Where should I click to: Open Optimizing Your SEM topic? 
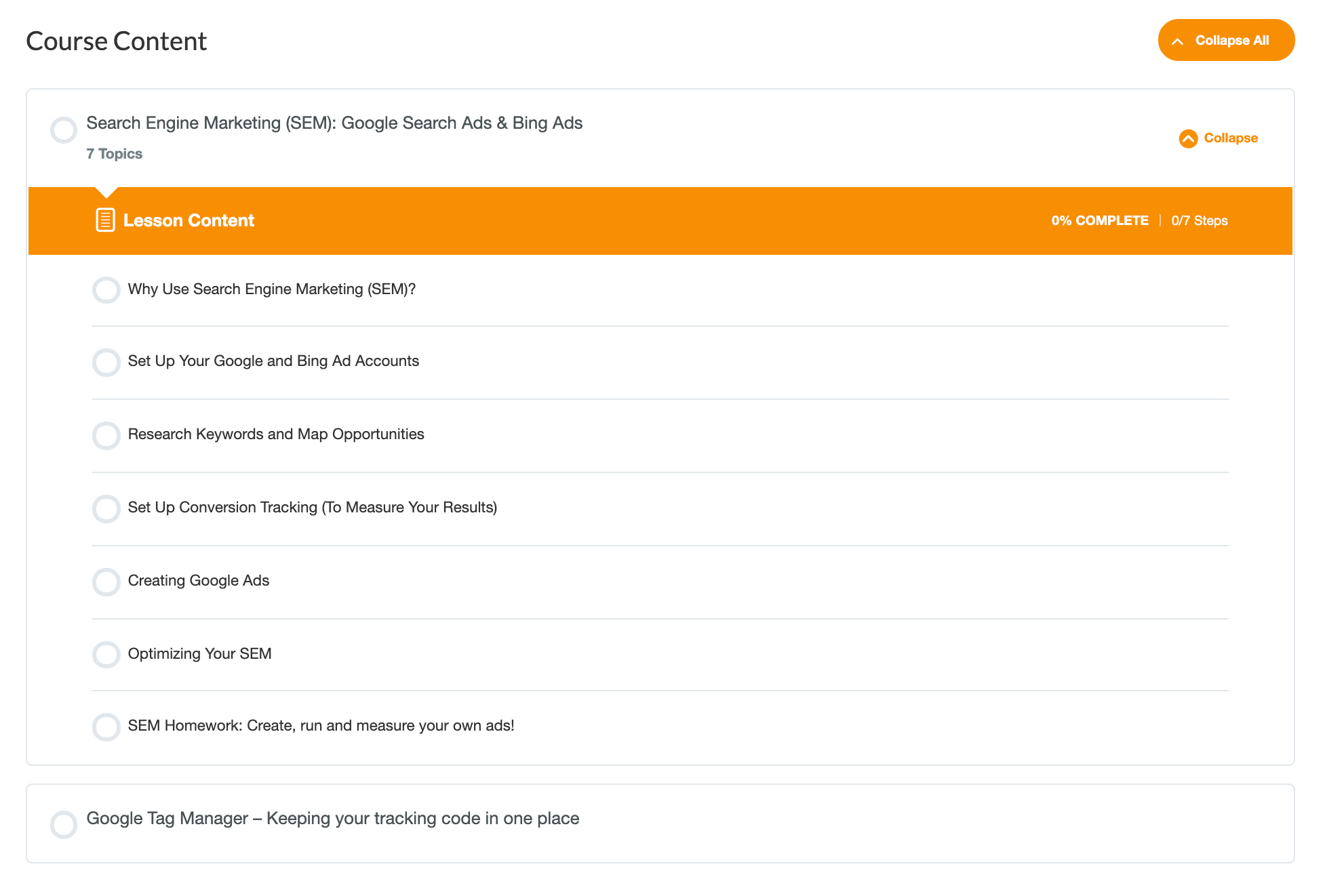point(200,654)
